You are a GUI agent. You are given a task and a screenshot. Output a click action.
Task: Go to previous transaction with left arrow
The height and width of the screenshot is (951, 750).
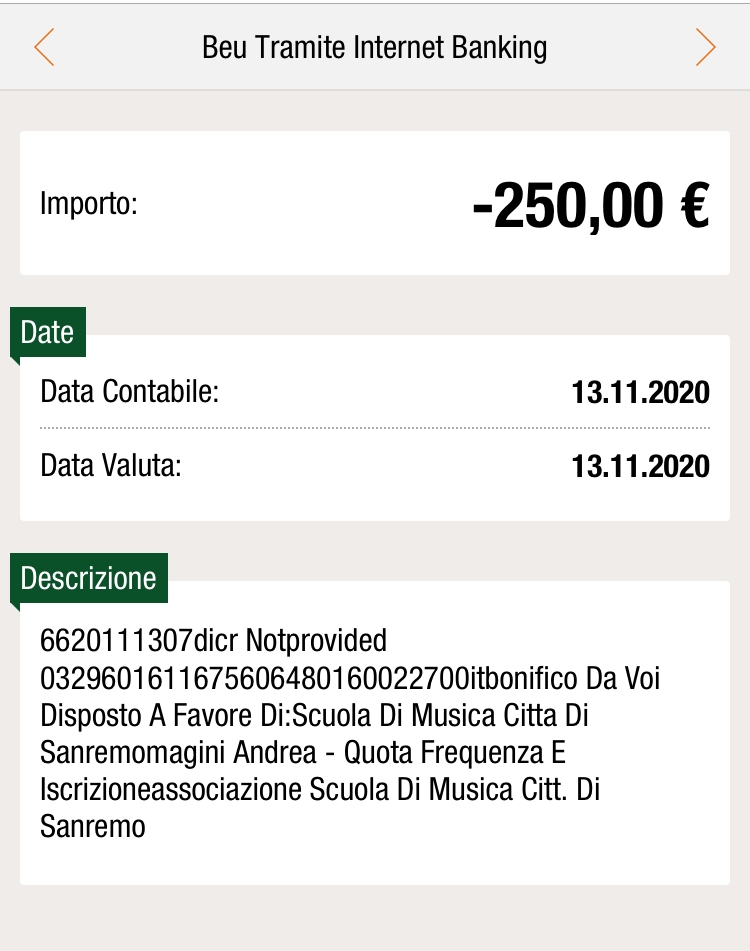point(44,47)
